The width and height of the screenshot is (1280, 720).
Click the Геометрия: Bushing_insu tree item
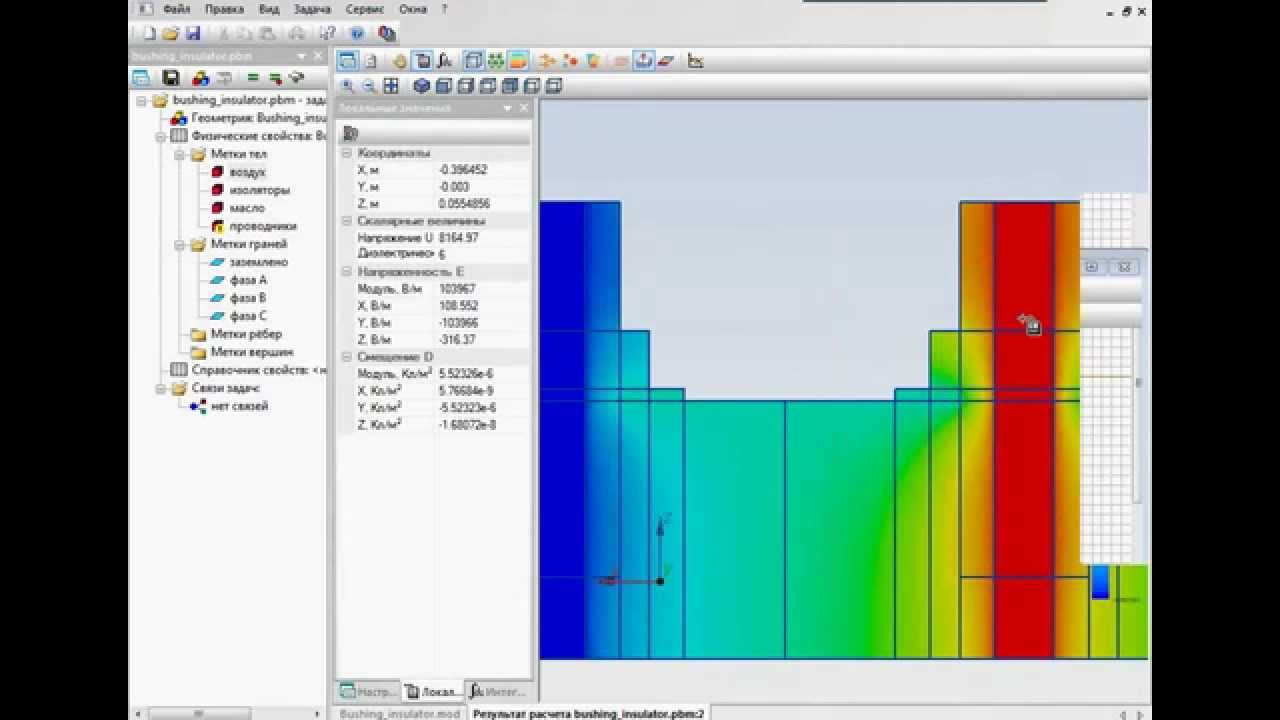point(259,118)
